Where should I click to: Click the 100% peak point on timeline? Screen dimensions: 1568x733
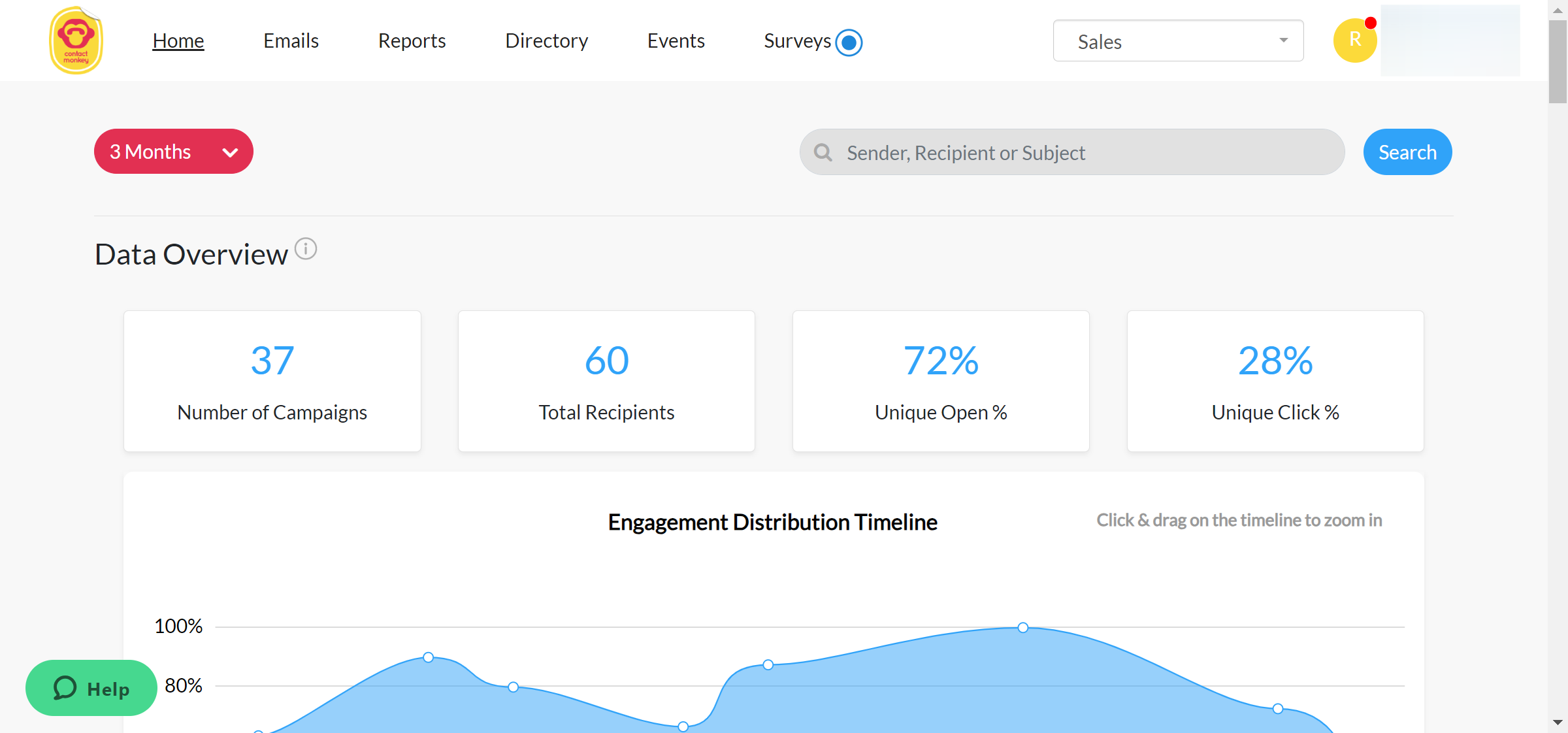(1023, 627)
